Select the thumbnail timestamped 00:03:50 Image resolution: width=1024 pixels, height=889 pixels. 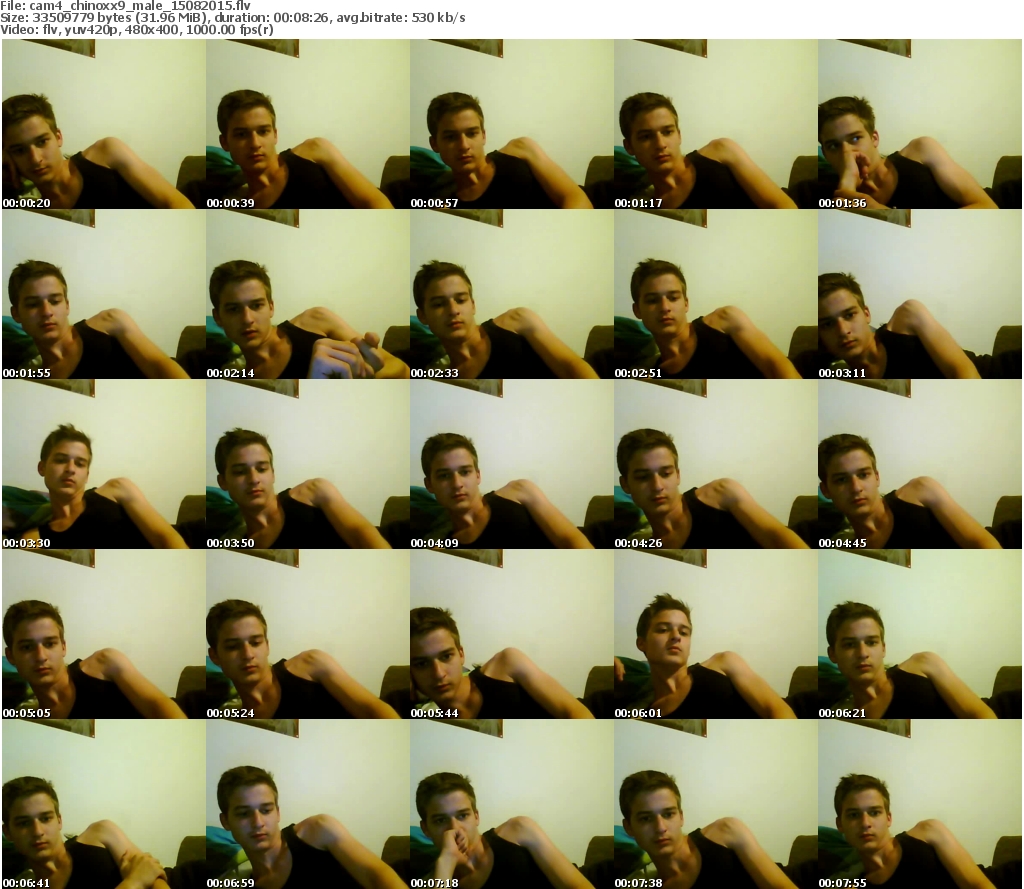click(x=308, y=464)
